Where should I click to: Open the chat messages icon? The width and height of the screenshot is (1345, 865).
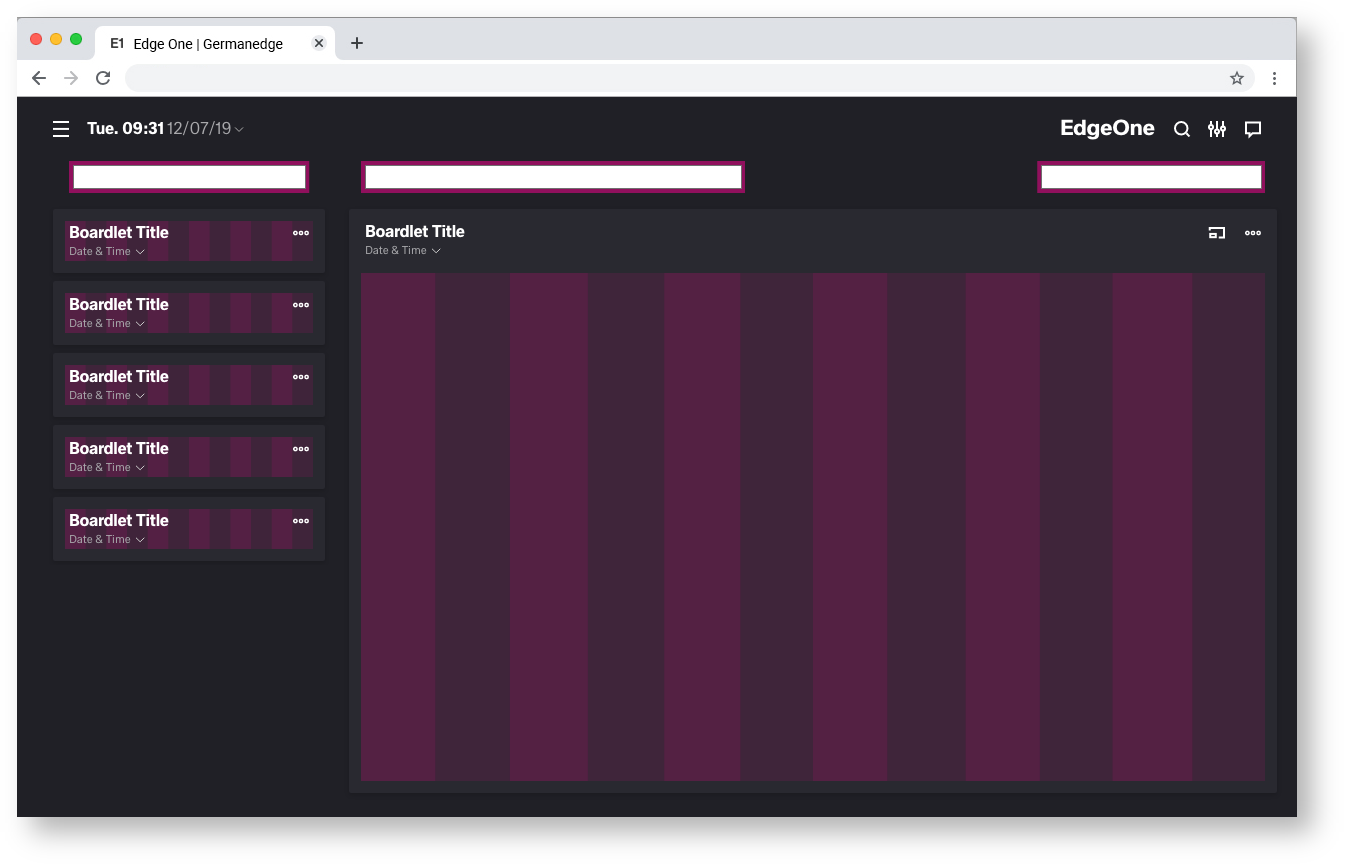(1252, 129)
